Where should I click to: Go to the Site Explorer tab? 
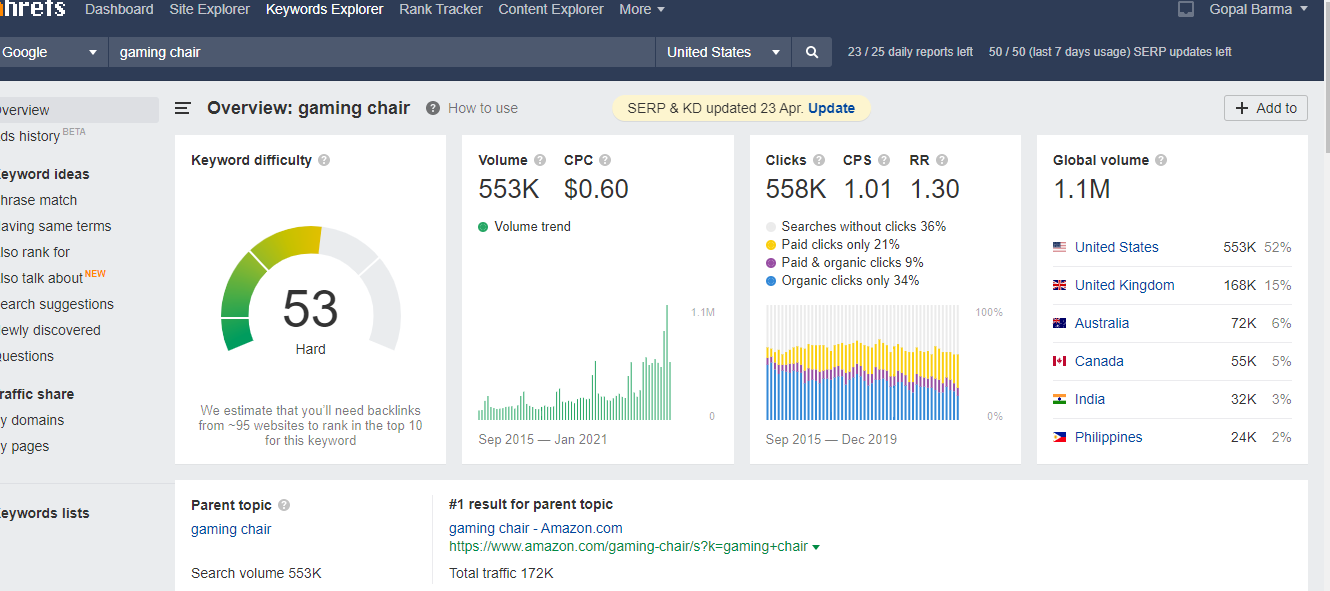coord(210,9)
